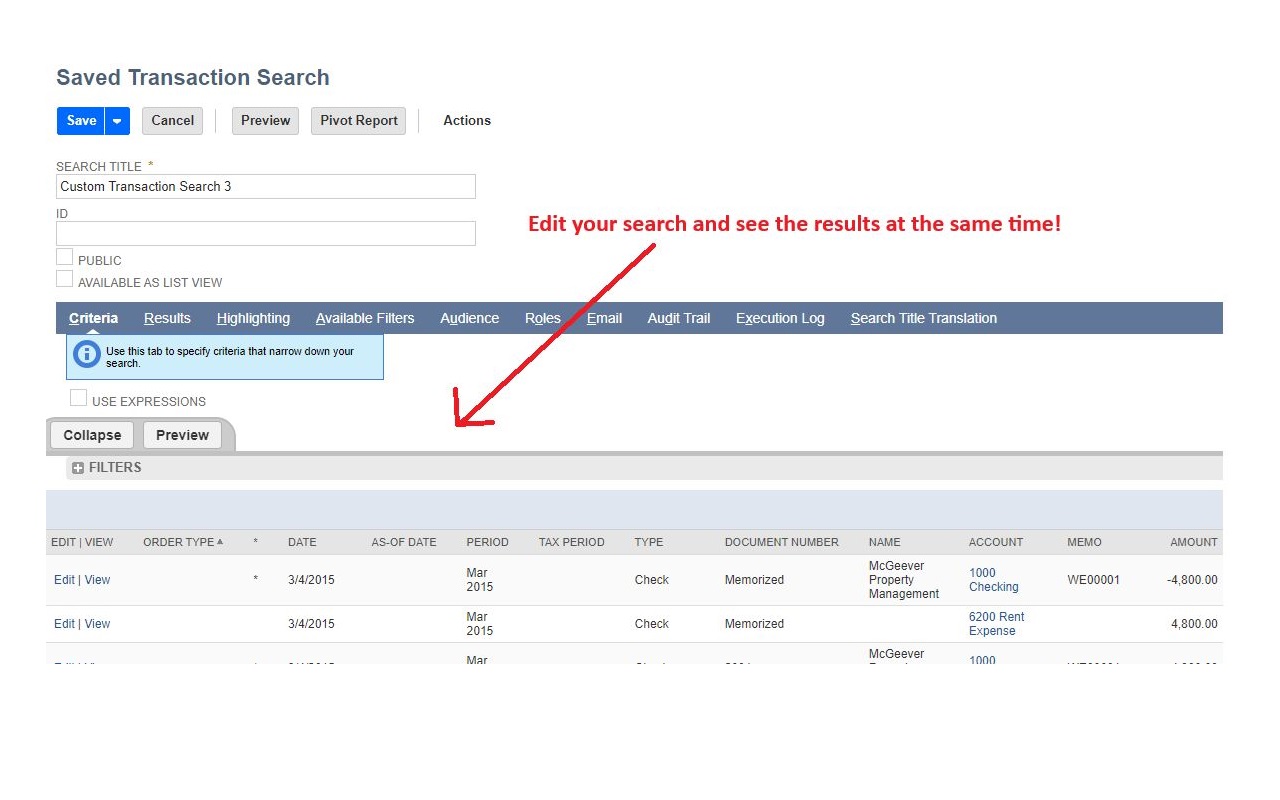This screenshot has width=1280, height=800.
Task: Open the Email tab
Action: pyautogui.click(x=604, y=318)
